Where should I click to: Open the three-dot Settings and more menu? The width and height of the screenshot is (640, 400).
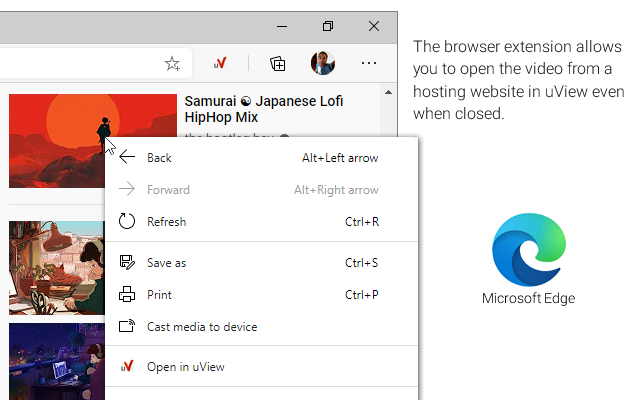coord(369,63)
